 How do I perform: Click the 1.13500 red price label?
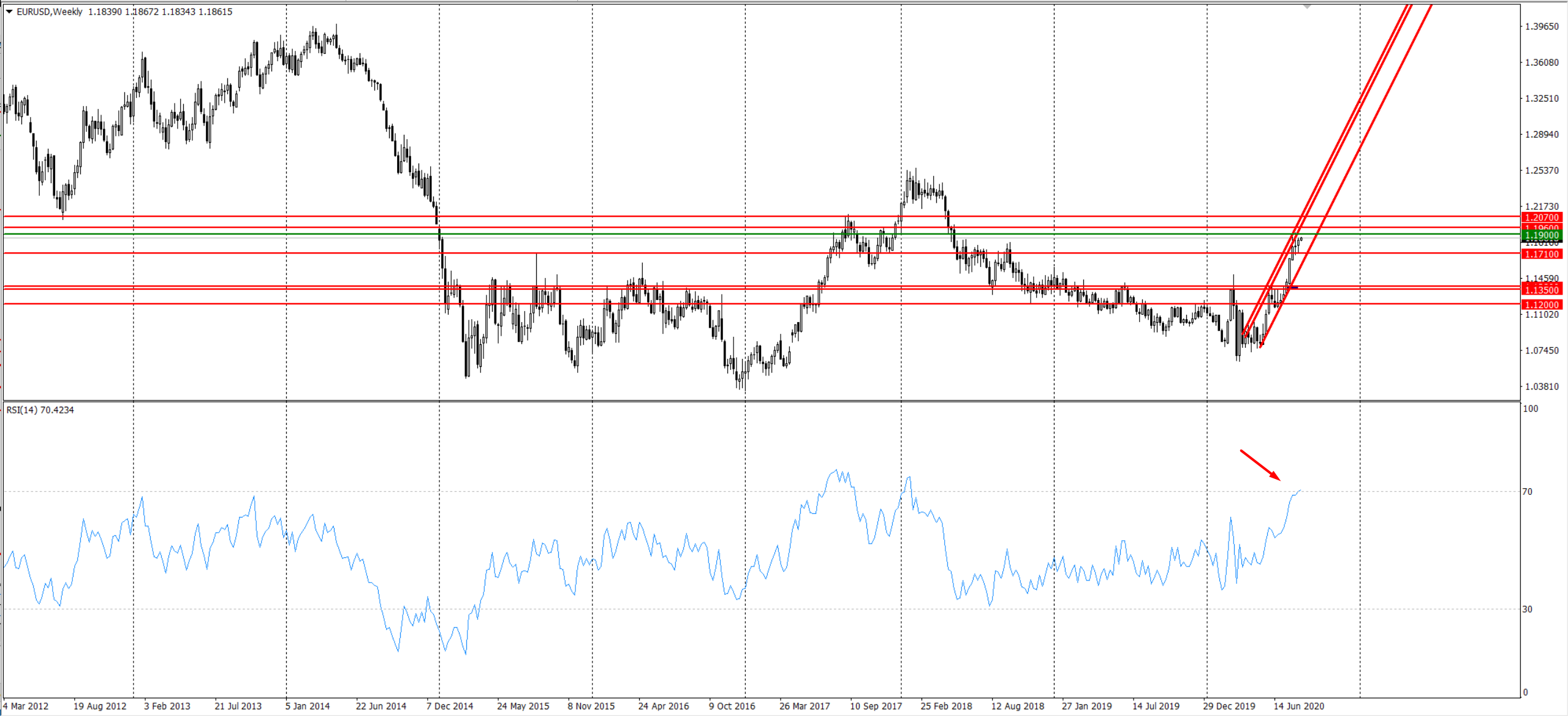click(x=1542, y=290)
